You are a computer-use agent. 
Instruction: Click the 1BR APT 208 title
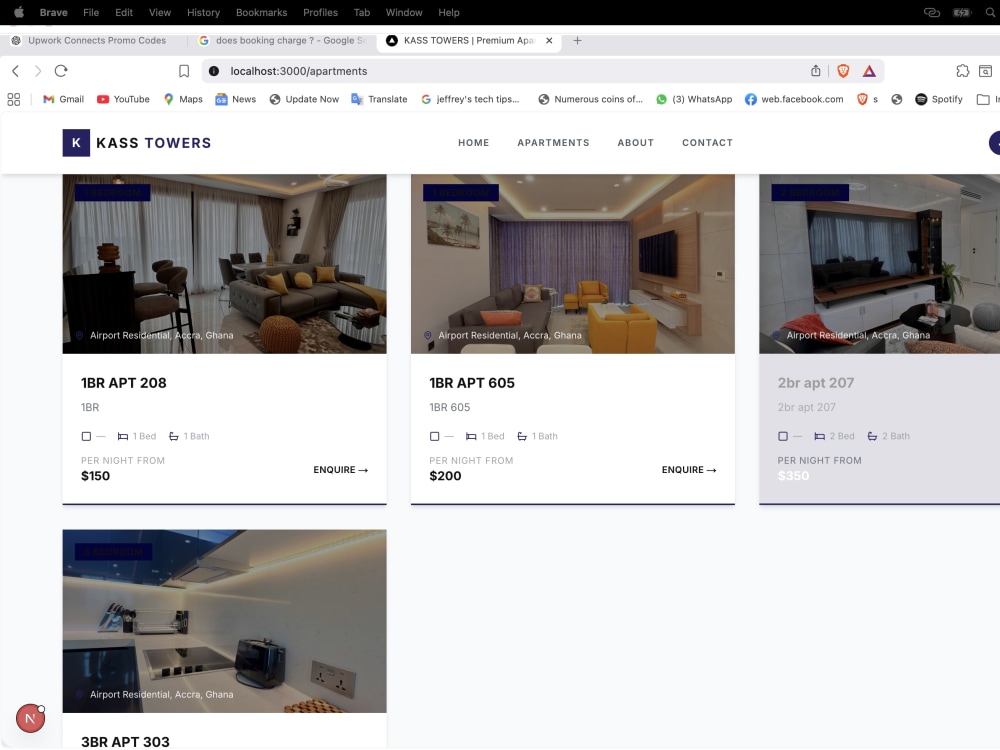[x=124, y=383]
